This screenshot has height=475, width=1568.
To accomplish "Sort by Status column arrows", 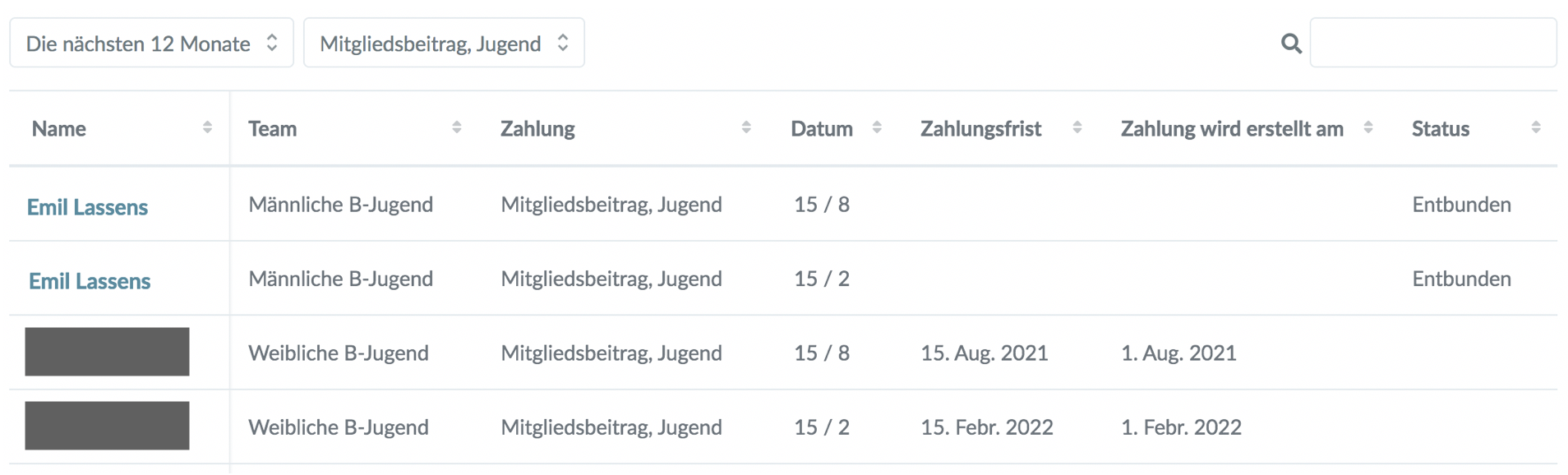I will (x=1536, y=127).
